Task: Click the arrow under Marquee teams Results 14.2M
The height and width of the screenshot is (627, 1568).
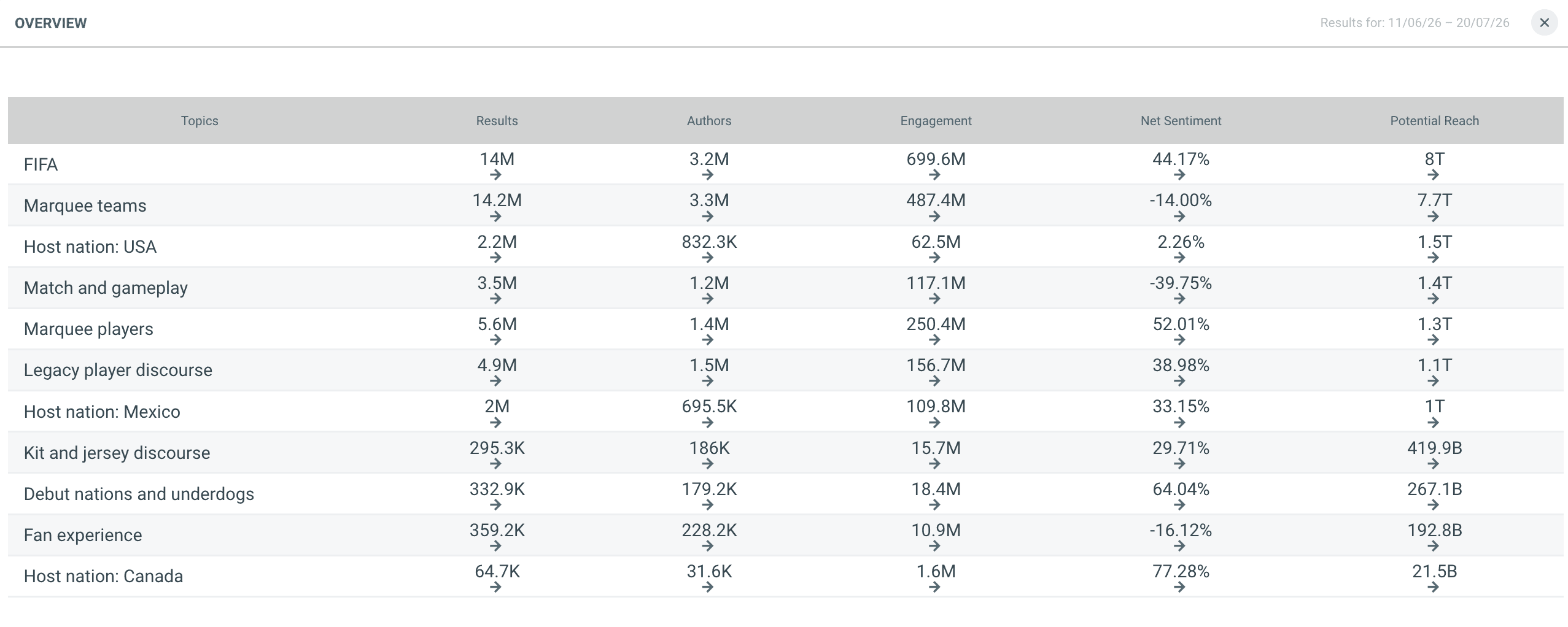Action: pos(496,217)
